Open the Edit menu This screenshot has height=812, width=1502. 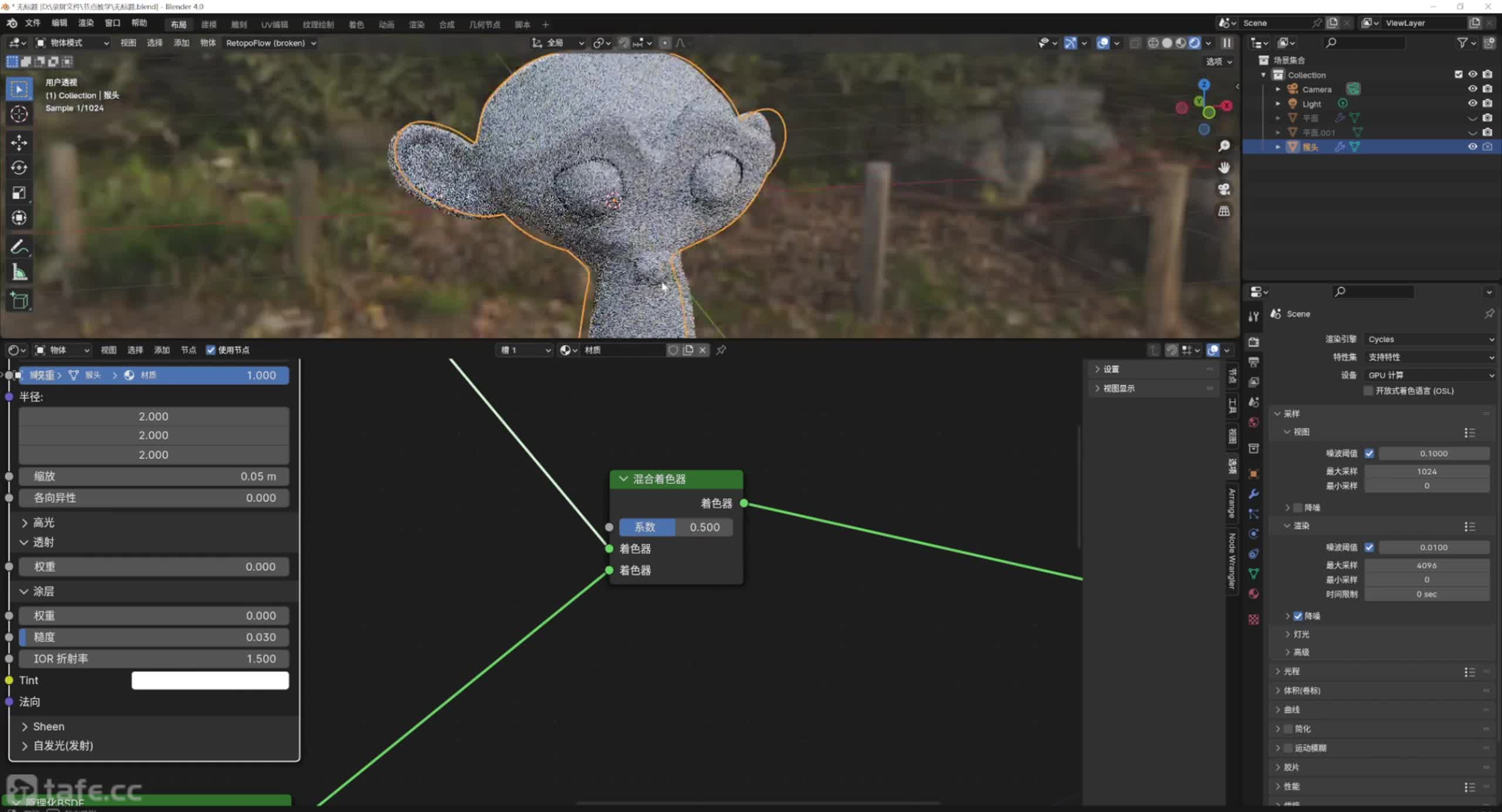tap(59, 23)
